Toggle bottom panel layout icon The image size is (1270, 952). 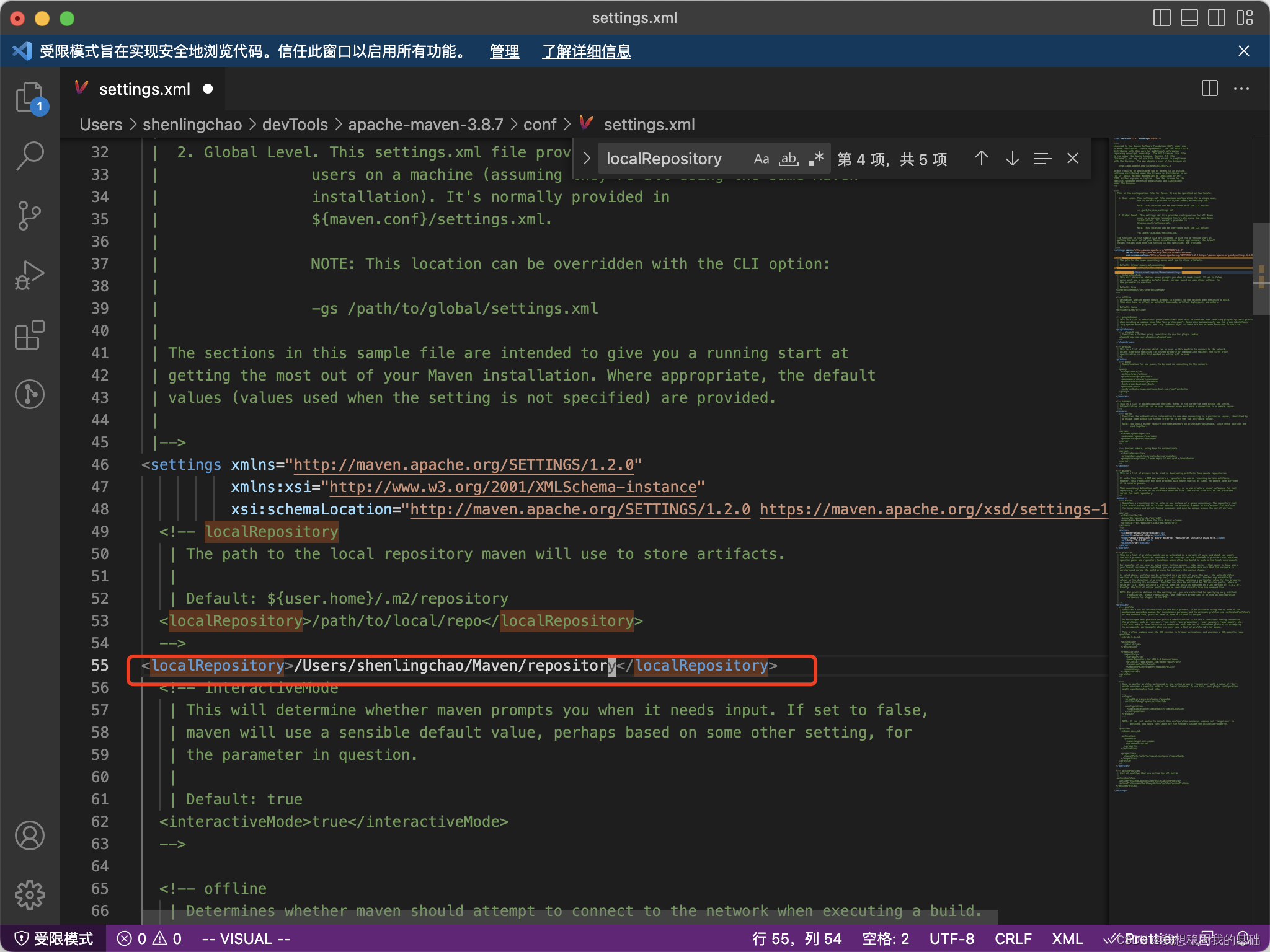click(1189, 18)
